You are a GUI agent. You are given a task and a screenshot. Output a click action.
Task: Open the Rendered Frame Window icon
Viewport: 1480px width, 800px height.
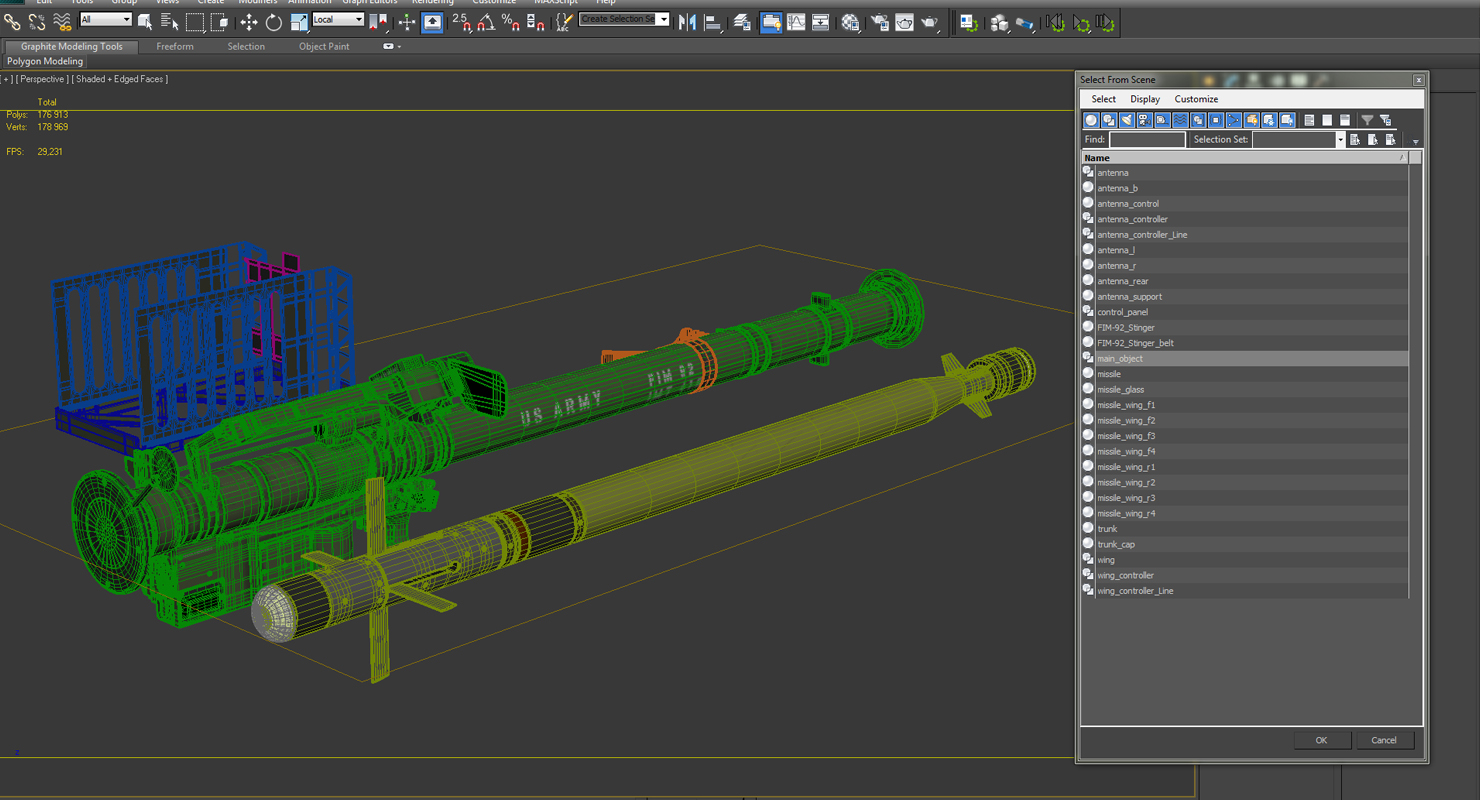pyautogui.click(x=904, y=22)
